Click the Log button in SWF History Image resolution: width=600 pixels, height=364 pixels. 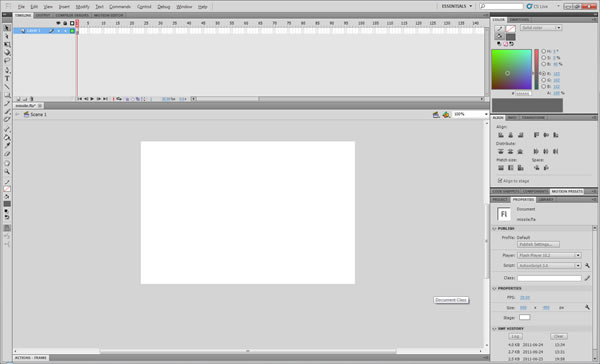point(515,336)
